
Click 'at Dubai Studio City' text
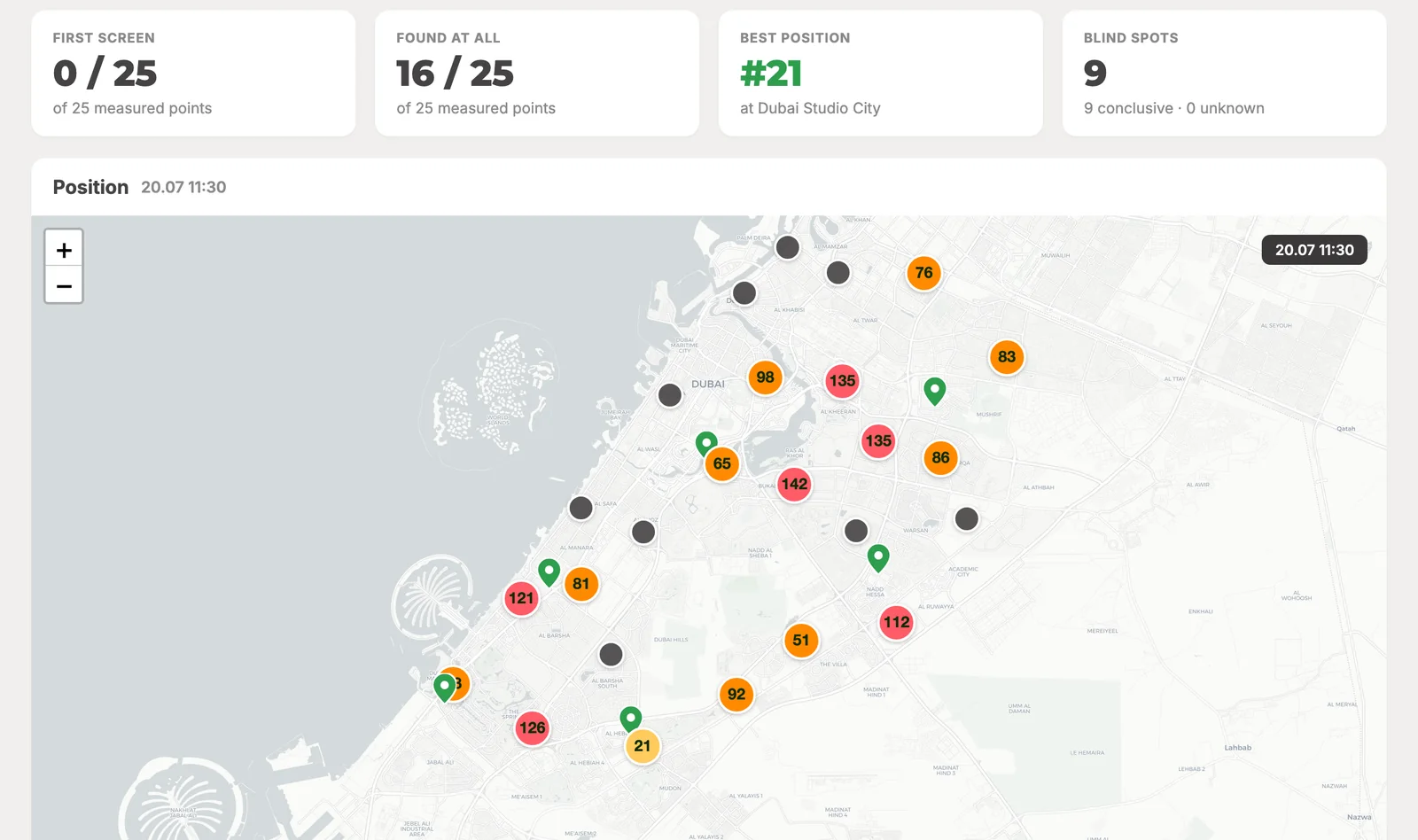click(x=810, y=108)
